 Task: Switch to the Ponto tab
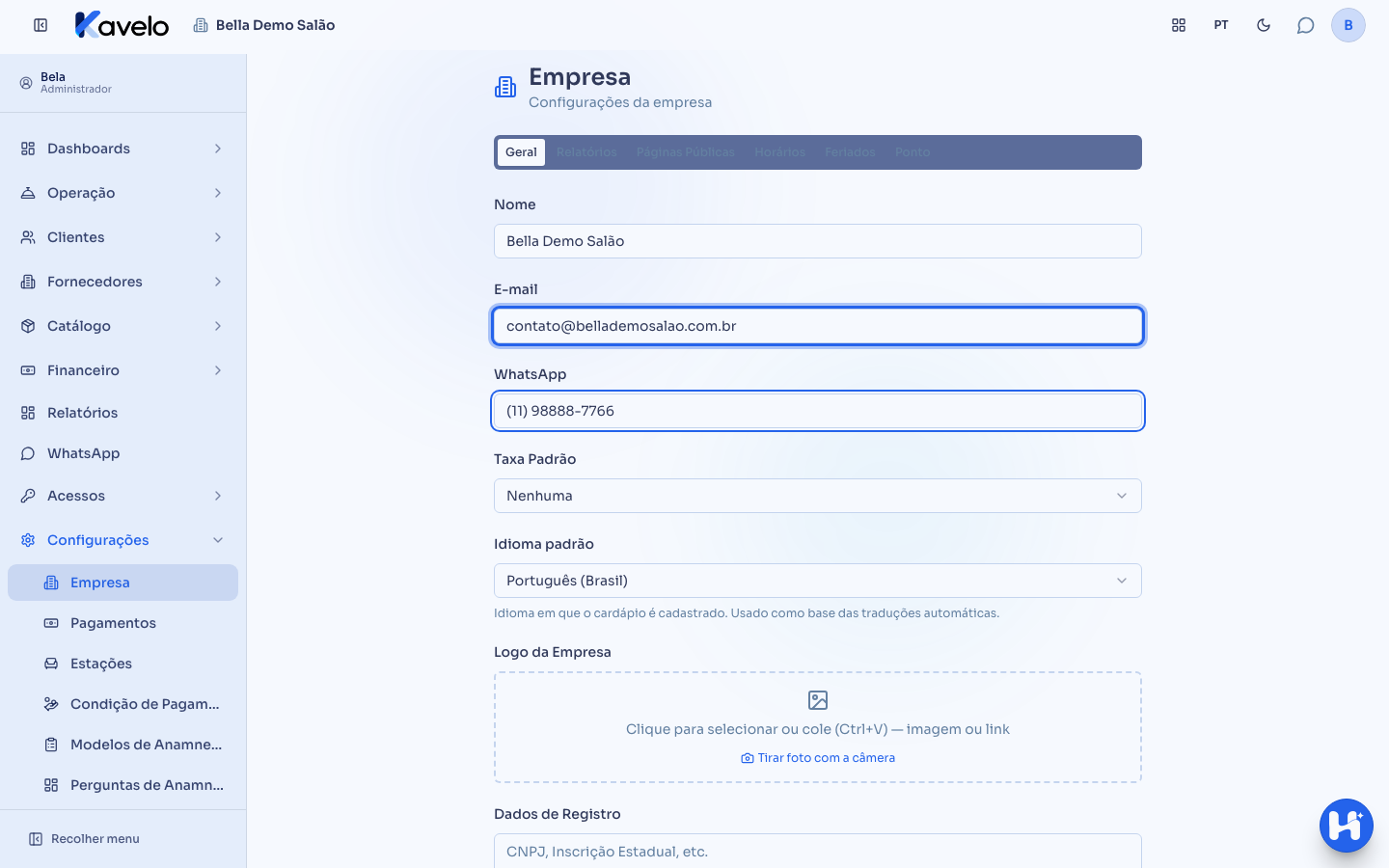point(912,152)
